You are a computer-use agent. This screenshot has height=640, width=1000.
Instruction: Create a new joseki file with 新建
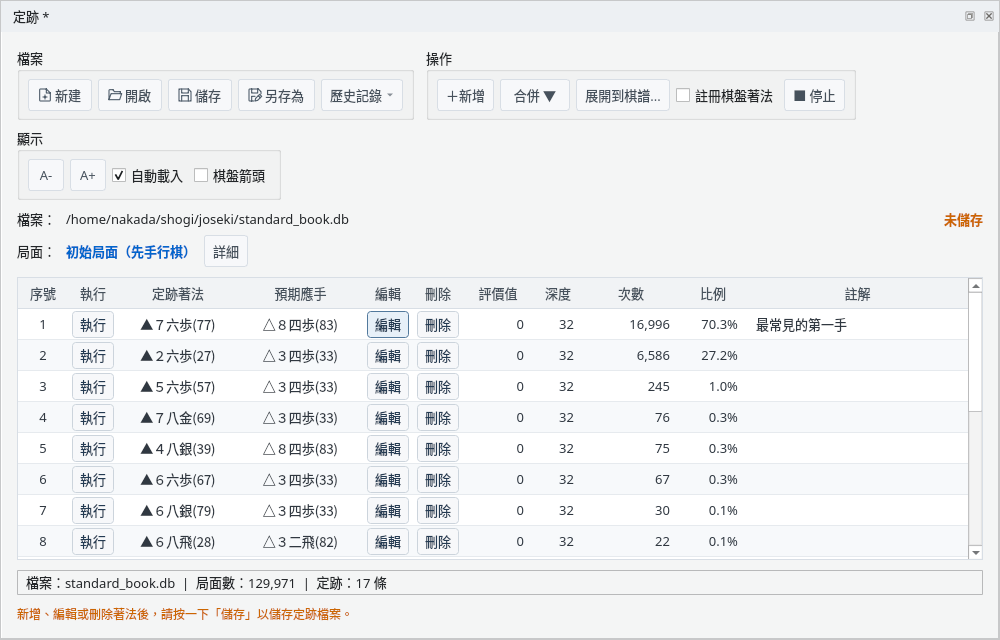[x=60, y=96]
